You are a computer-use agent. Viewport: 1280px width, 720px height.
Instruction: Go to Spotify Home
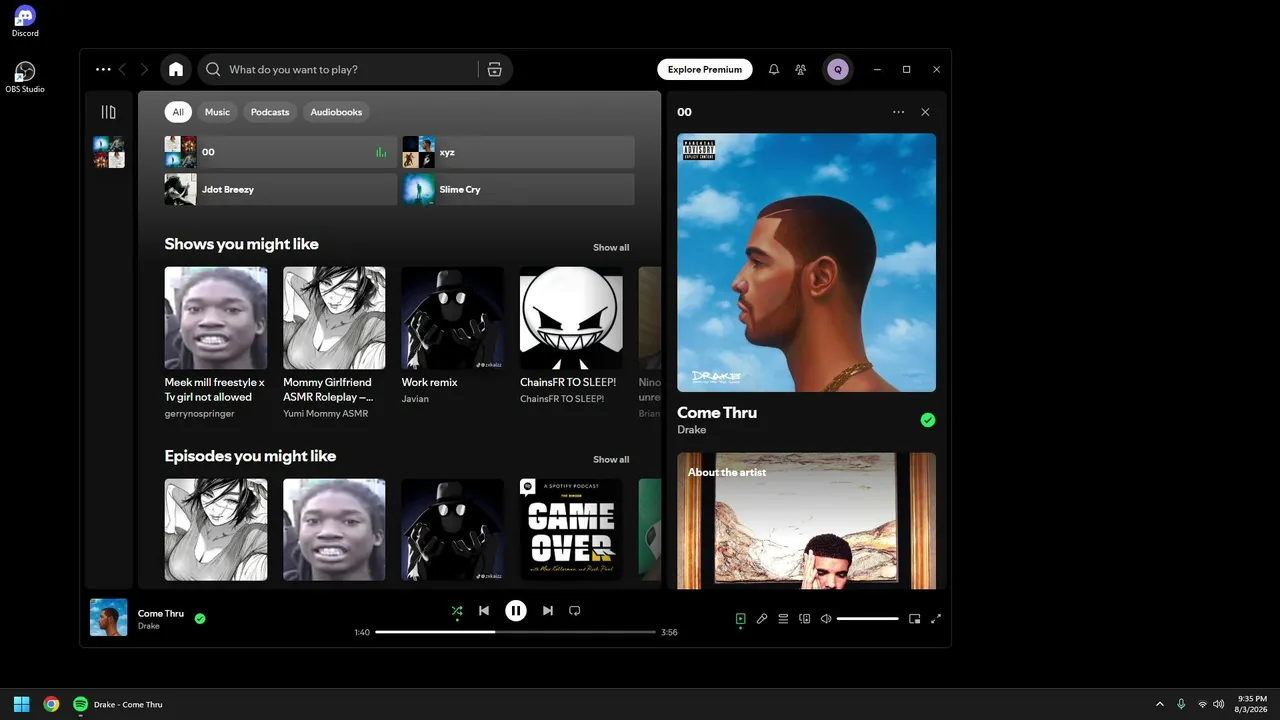pyautogui.click(x=176, y=69)
